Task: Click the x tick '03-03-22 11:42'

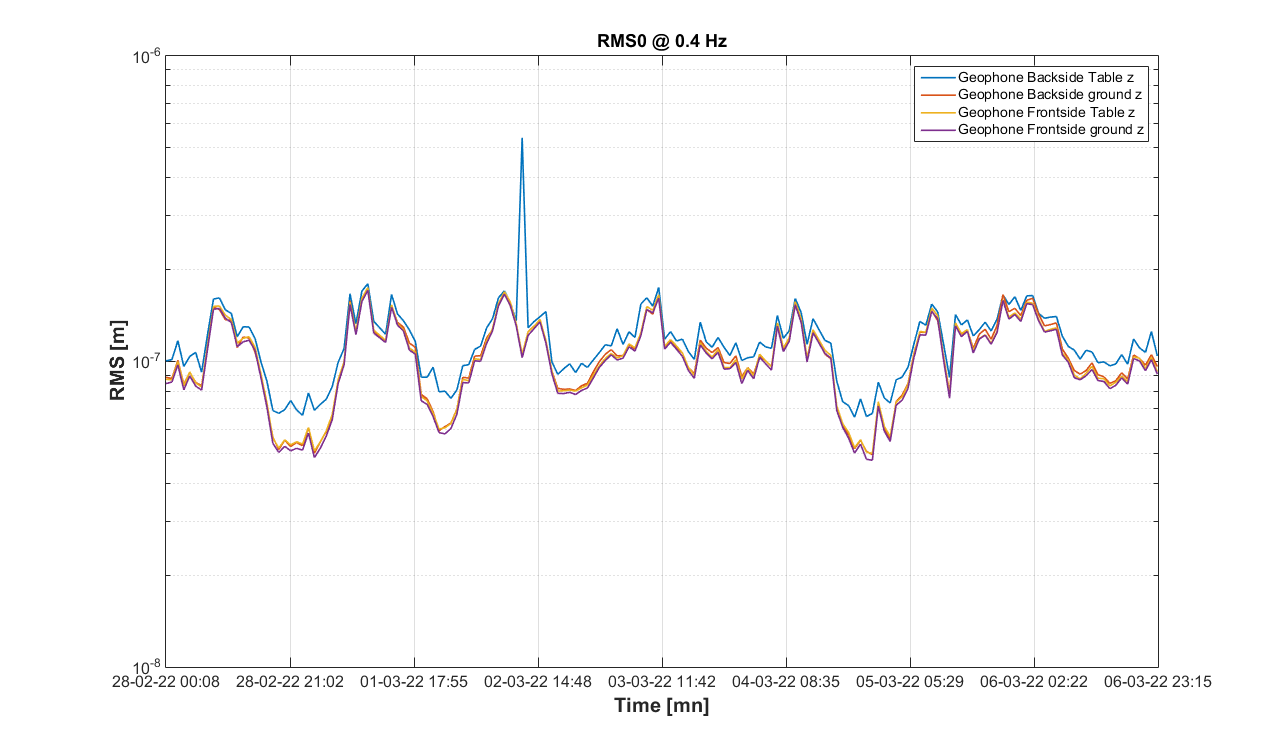Action: [x=662, y=682]
